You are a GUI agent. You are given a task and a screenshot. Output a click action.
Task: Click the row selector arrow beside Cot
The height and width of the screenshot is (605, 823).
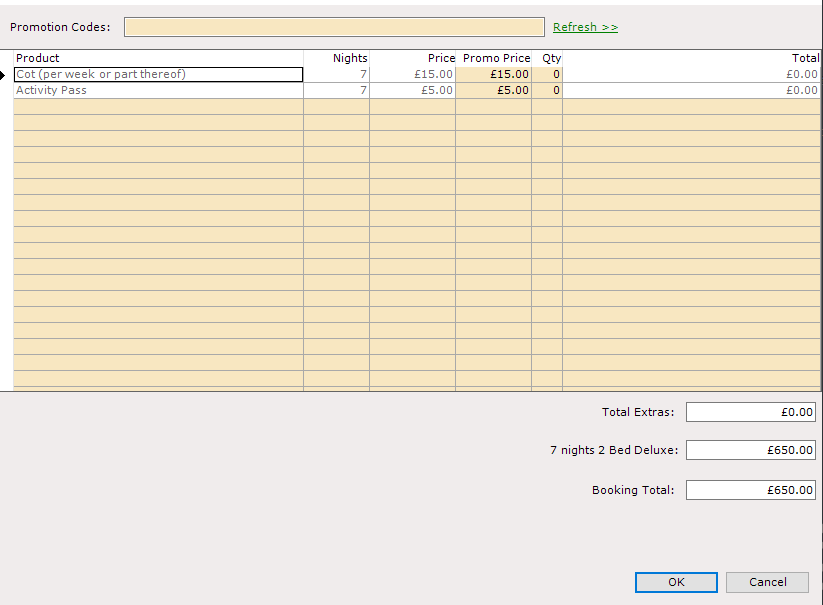coord(3,75)
